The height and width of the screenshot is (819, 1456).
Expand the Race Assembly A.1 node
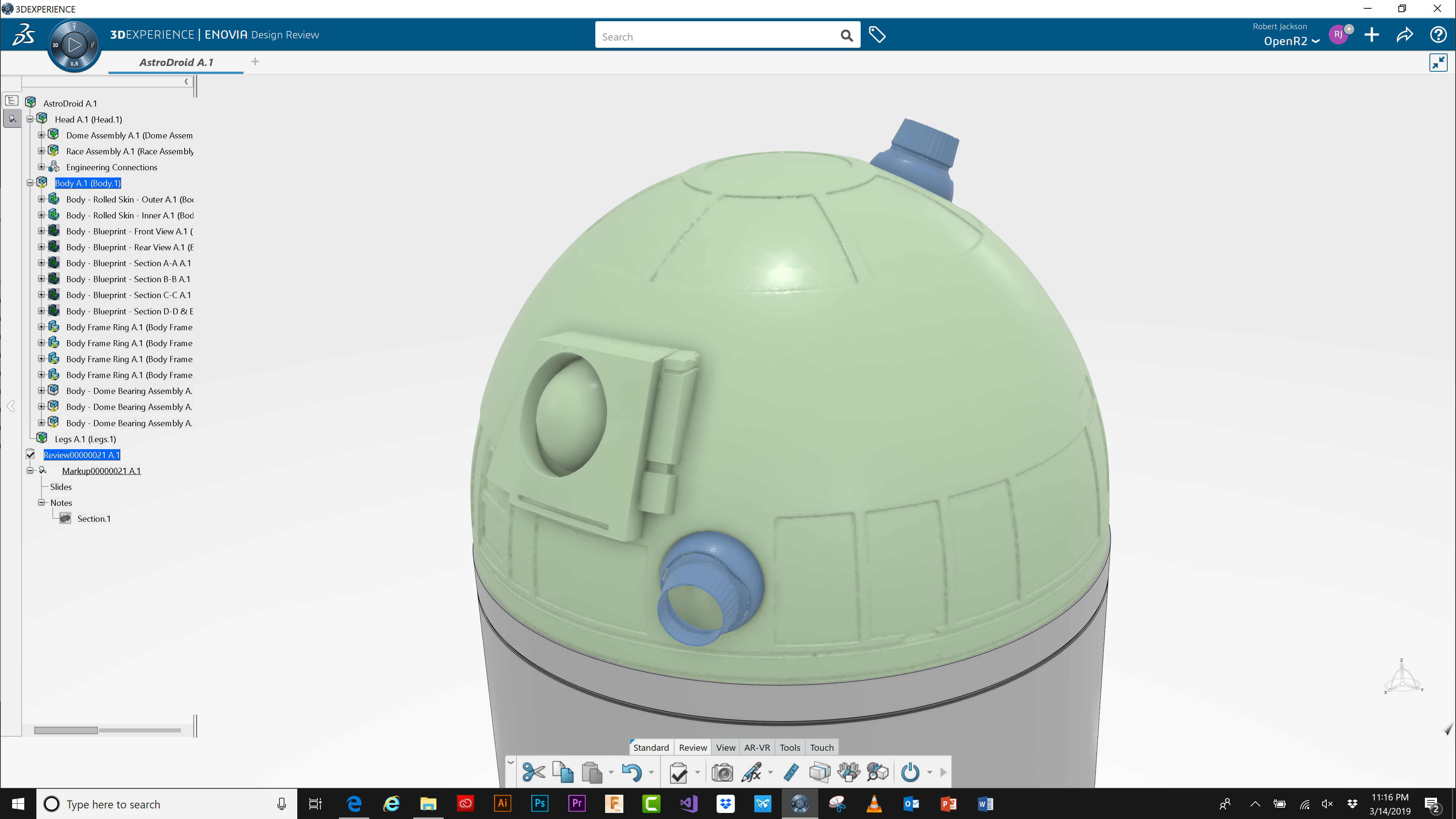[x=41, y=151]
